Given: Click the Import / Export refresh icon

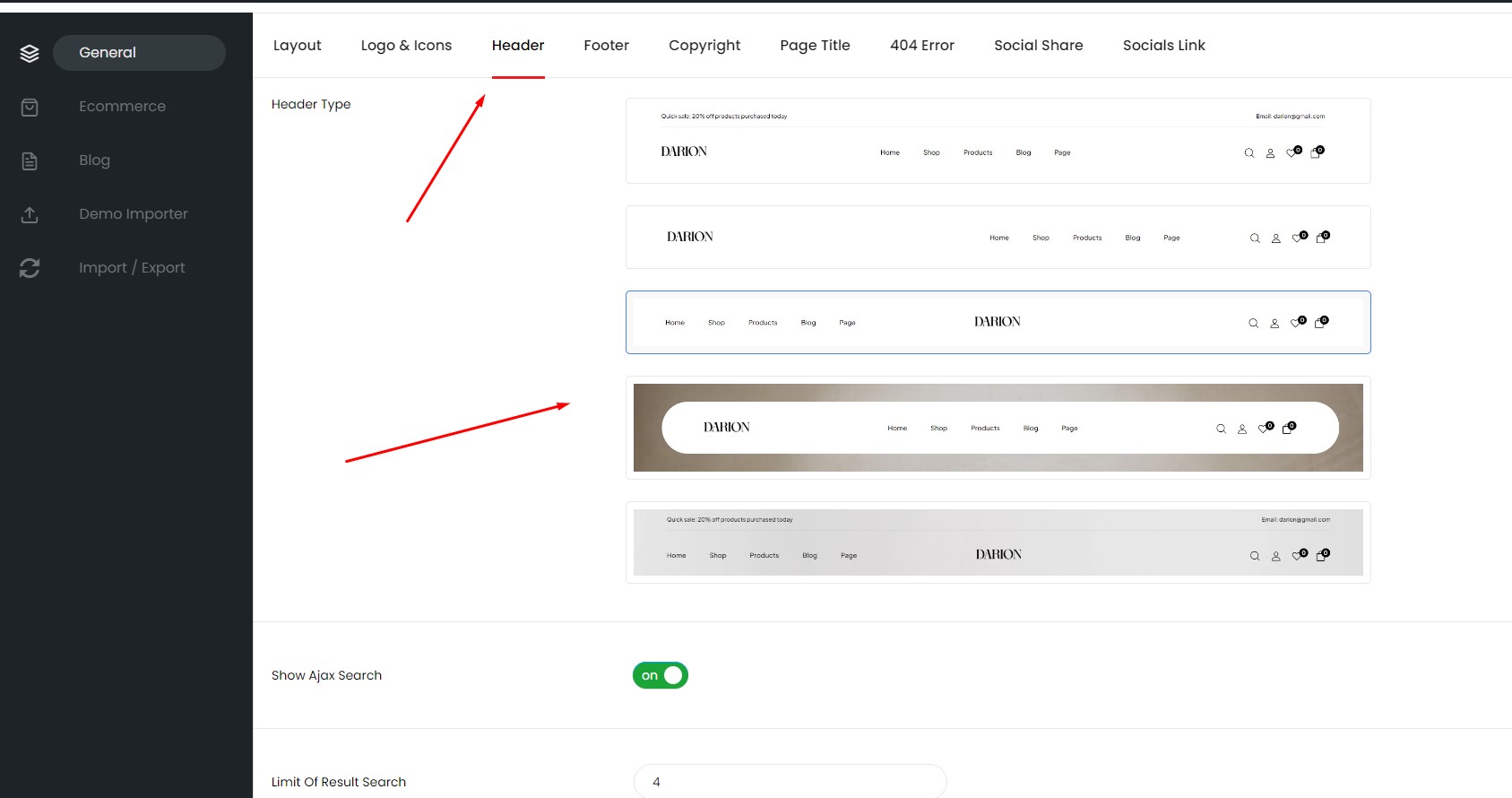Looking at the screenshot, I should [30, 268].
